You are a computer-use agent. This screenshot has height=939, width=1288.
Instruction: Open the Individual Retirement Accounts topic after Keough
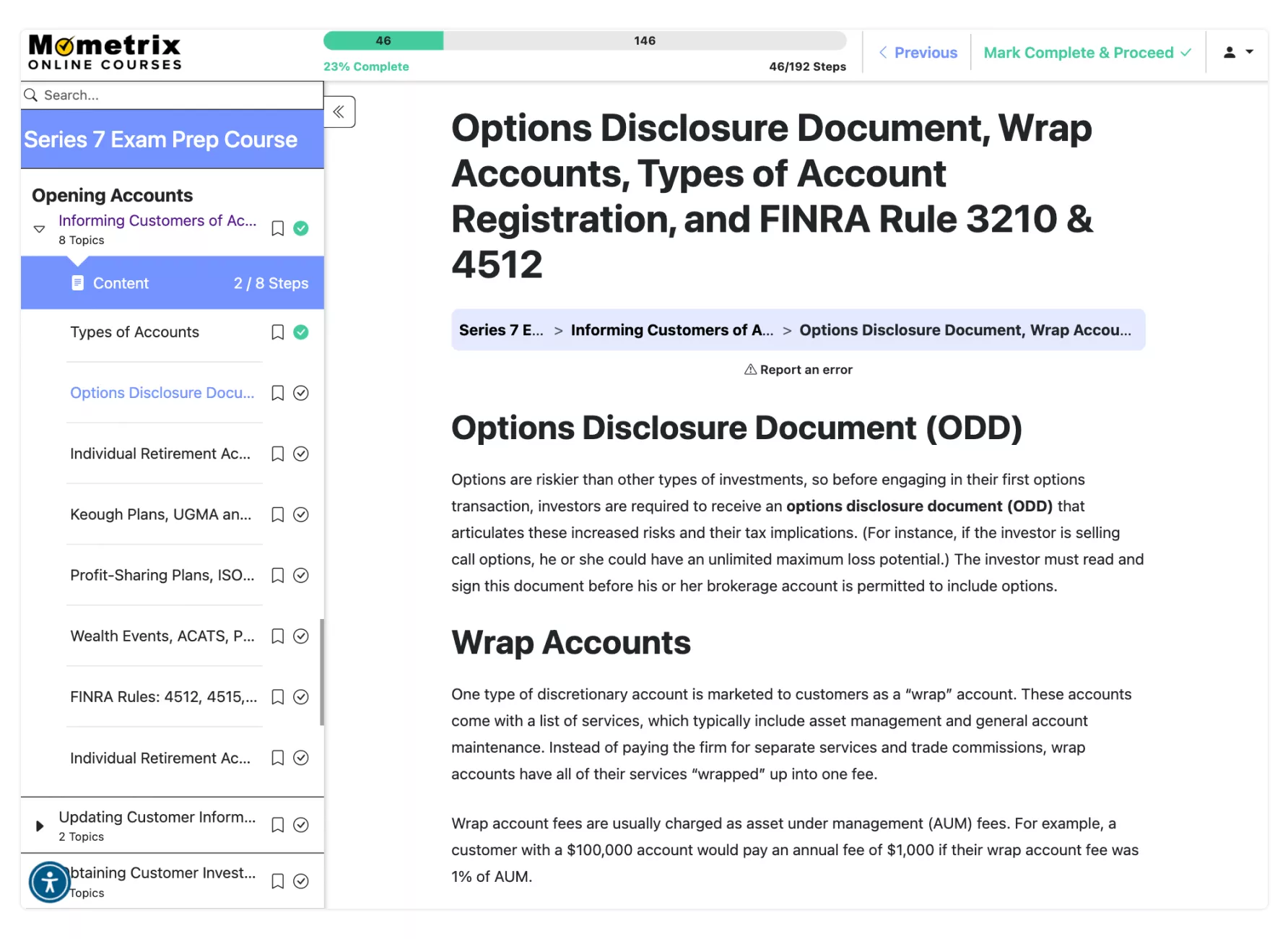coord(160,758)
